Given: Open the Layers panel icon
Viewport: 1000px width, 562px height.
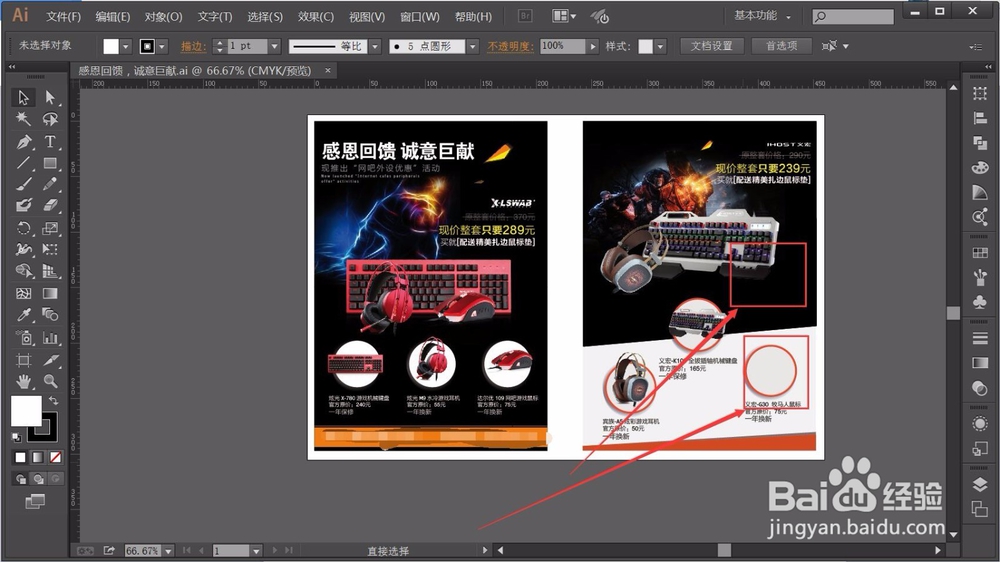Looking at the screenshot, I should 980,485.
